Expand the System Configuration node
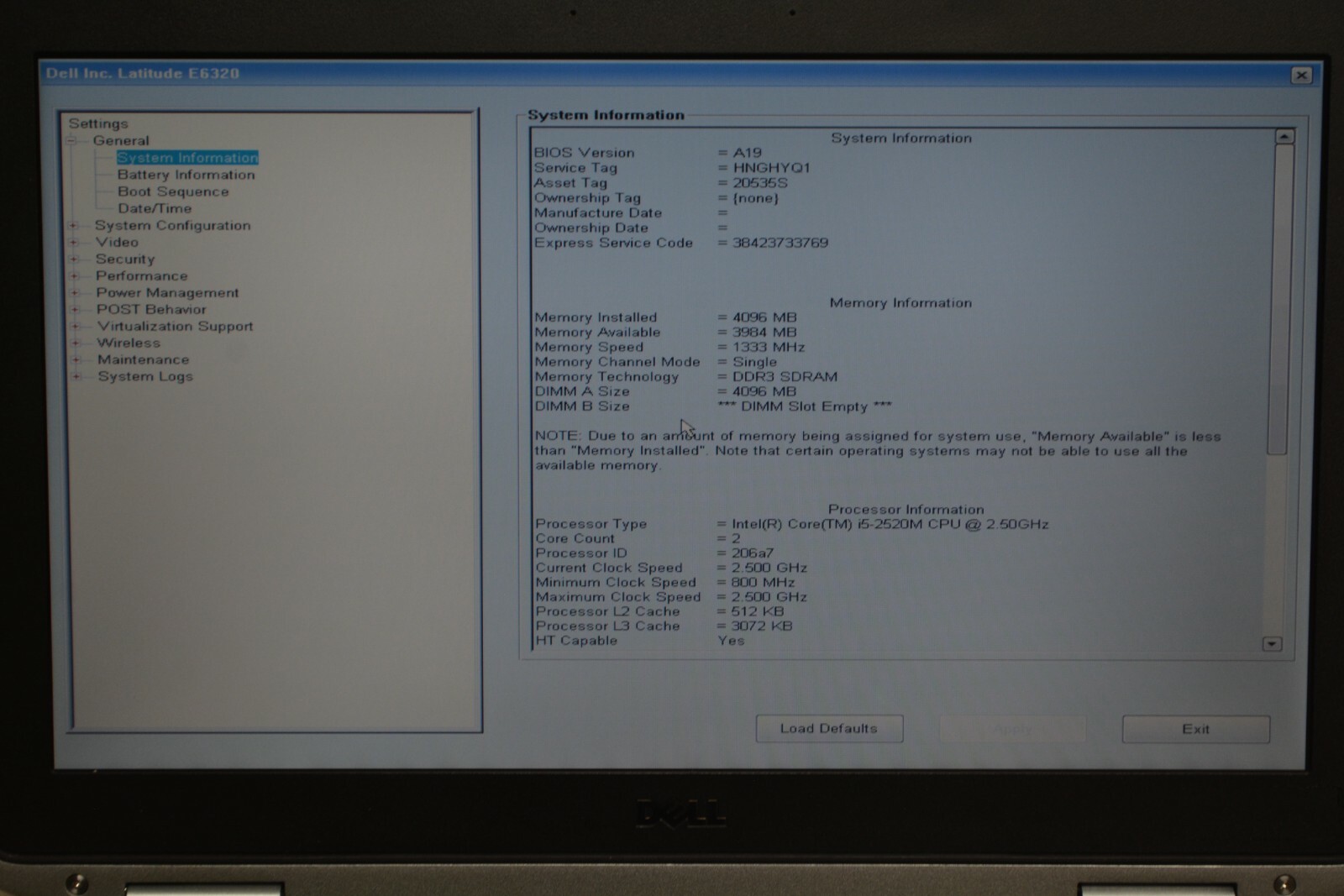1344x896 pixels. tap(73, 226)
